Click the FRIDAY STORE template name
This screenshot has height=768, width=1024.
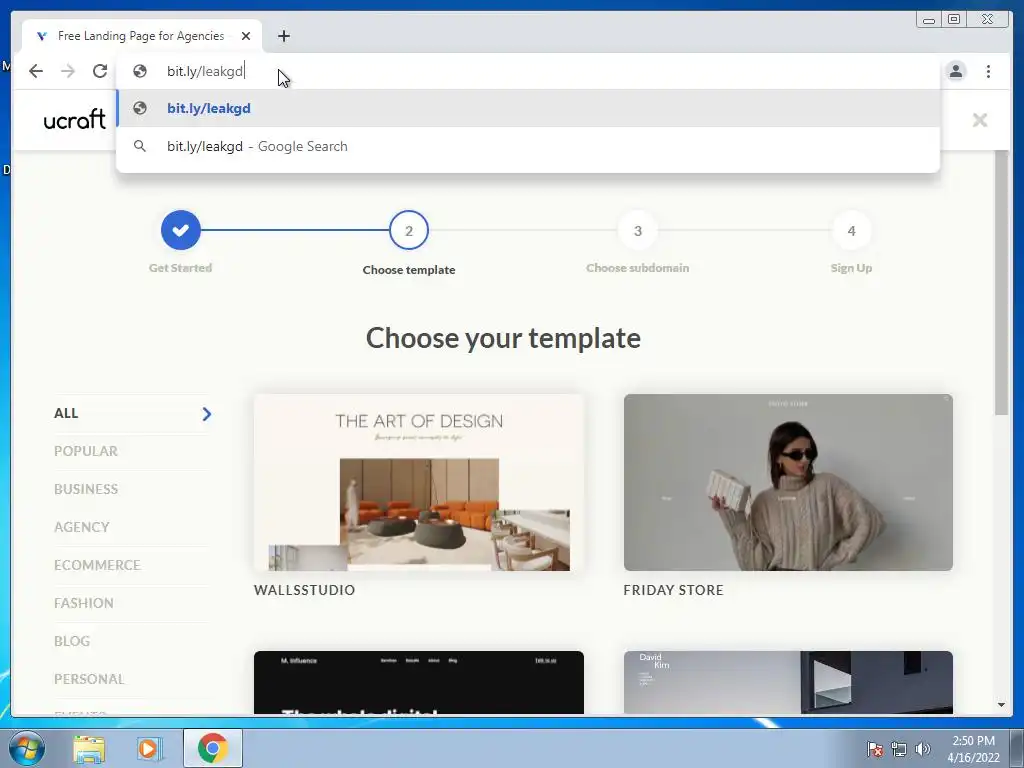pyautogui.click(x=673, y=590)
